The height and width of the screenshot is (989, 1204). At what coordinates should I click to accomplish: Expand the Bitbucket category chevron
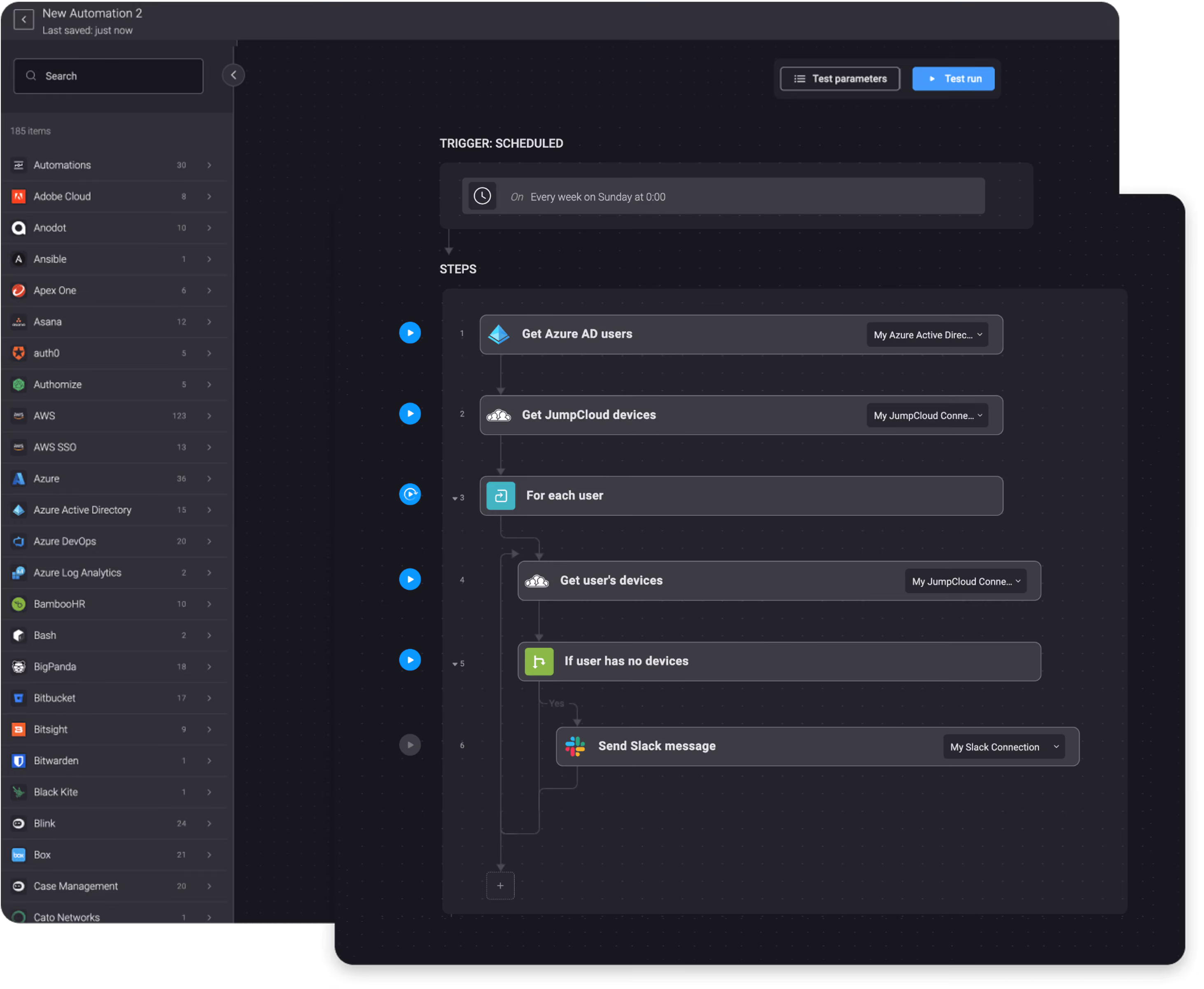pos(210,699)
